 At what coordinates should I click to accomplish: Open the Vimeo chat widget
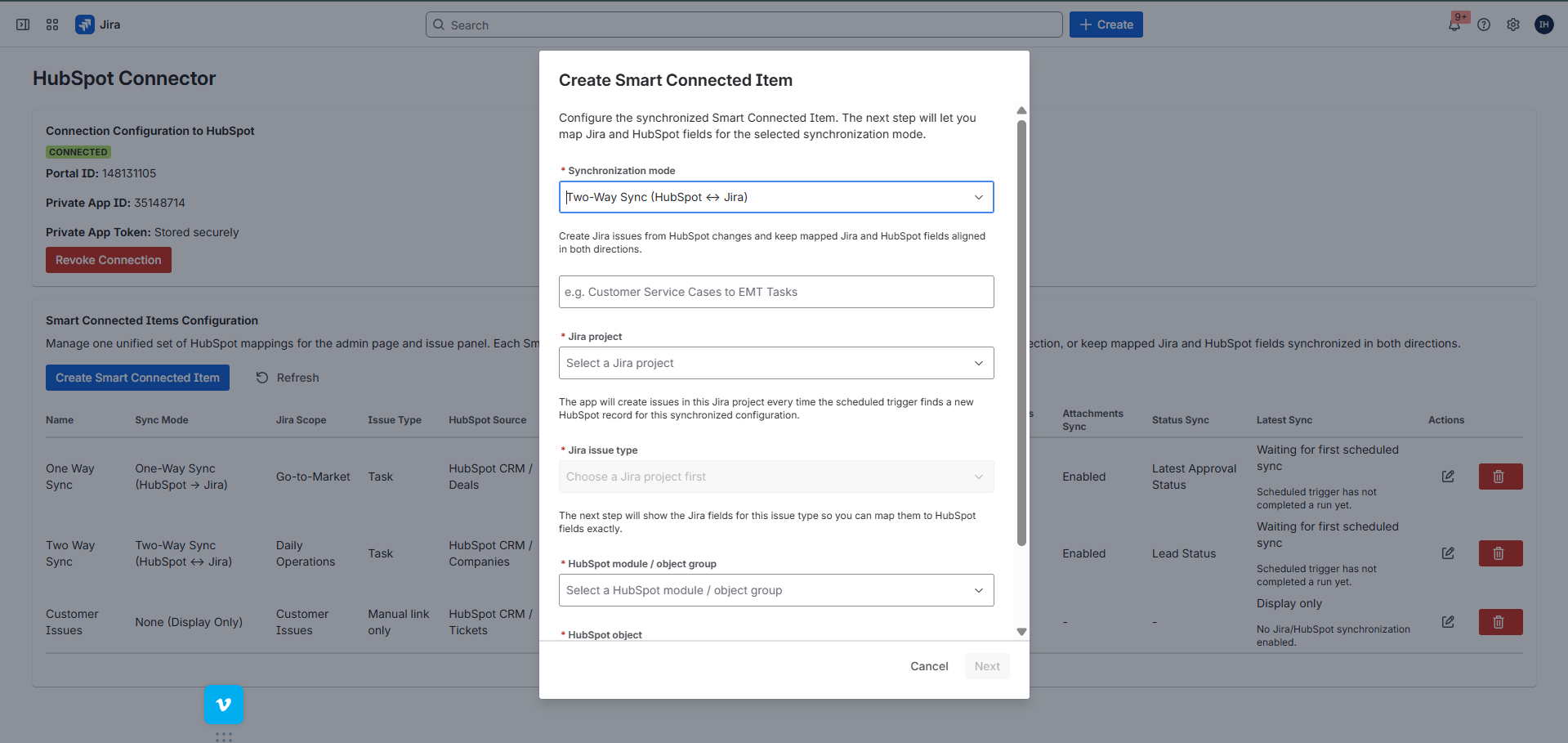[x=223, y=704]
